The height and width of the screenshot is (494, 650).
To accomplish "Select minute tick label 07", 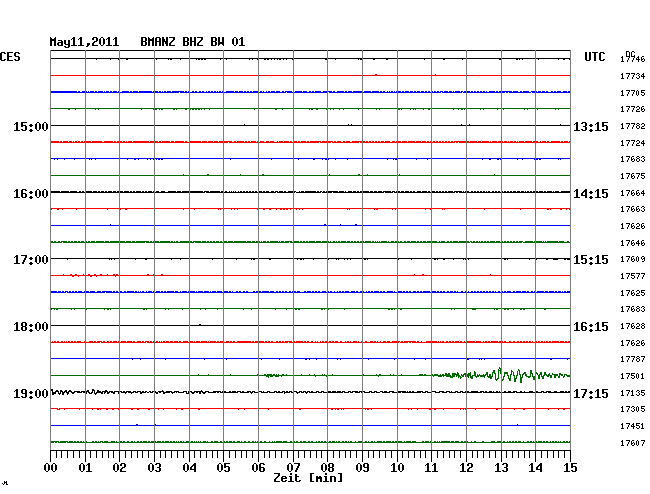I will click(293, 468).
